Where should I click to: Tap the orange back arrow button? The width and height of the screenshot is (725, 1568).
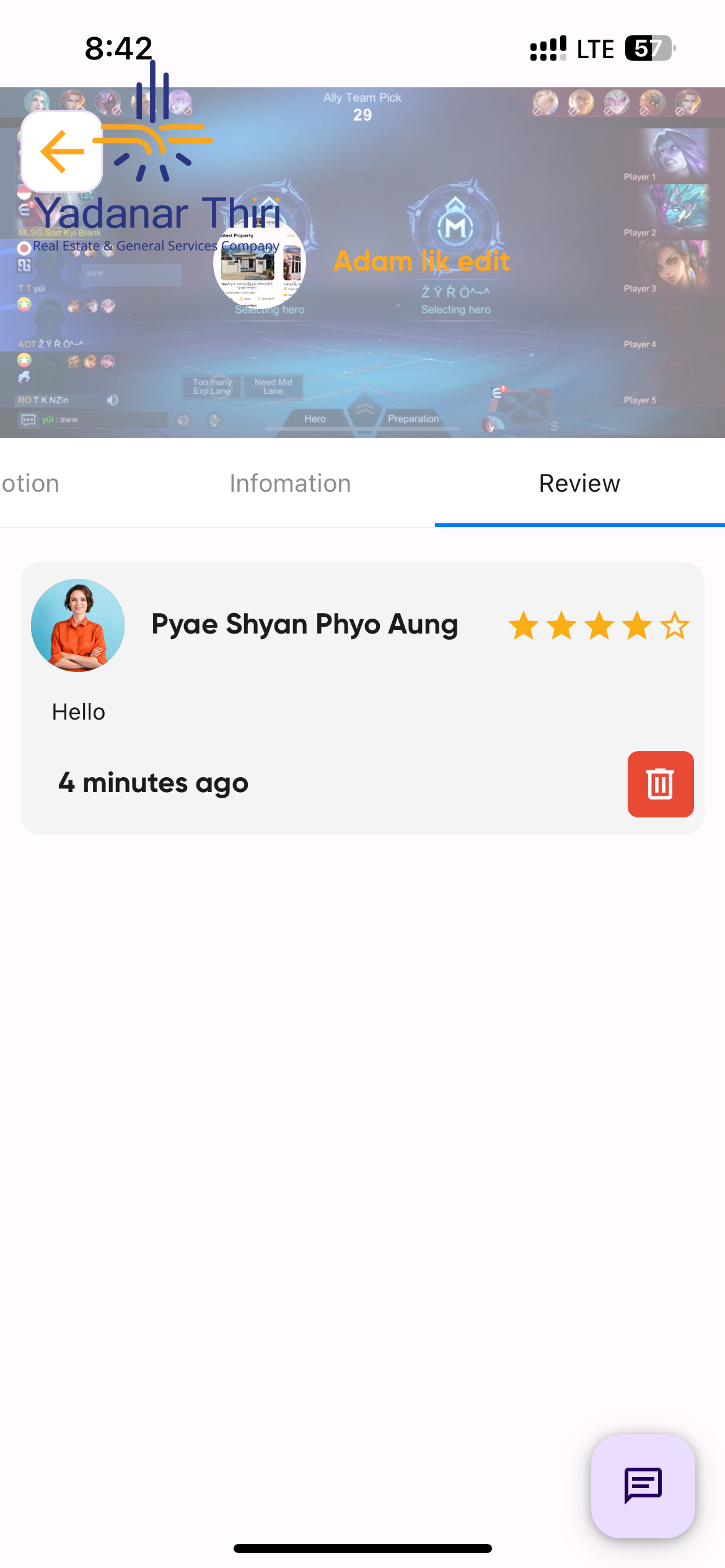pyautogui.click(x=62, y=152)
